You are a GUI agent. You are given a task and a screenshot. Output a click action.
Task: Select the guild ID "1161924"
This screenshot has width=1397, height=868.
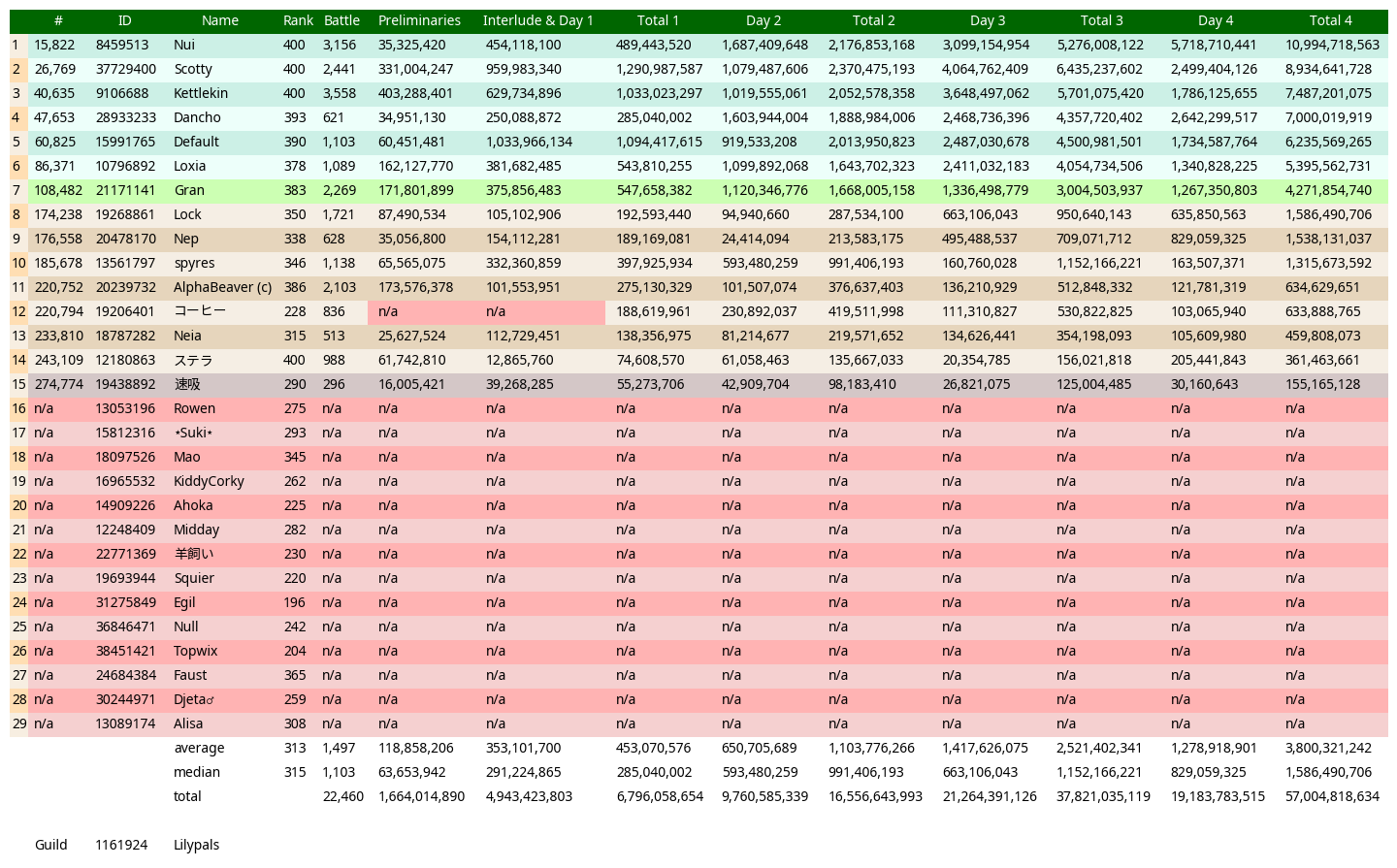point(121,845)
